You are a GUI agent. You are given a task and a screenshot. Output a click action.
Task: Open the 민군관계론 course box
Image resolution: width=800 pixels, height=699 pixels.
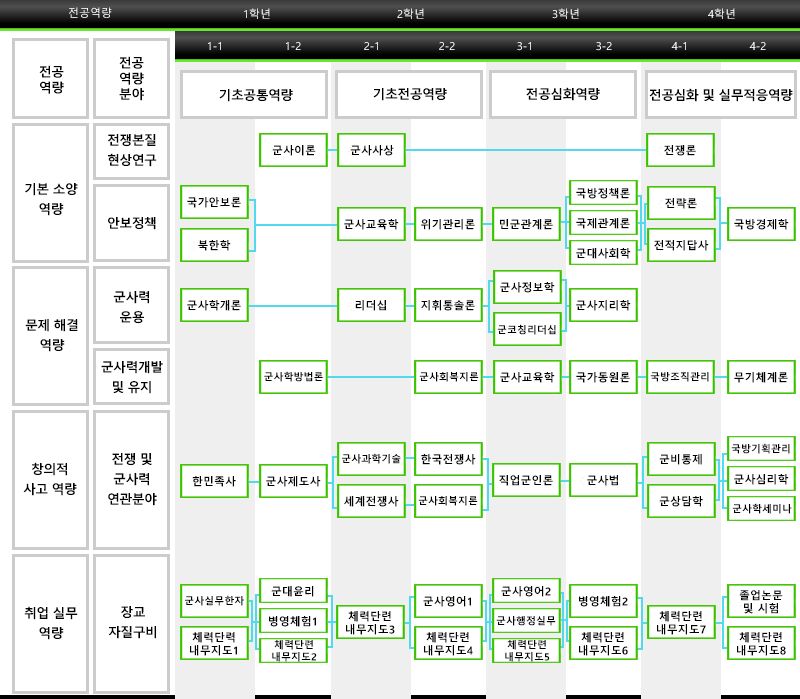click(x=525, y=225)
